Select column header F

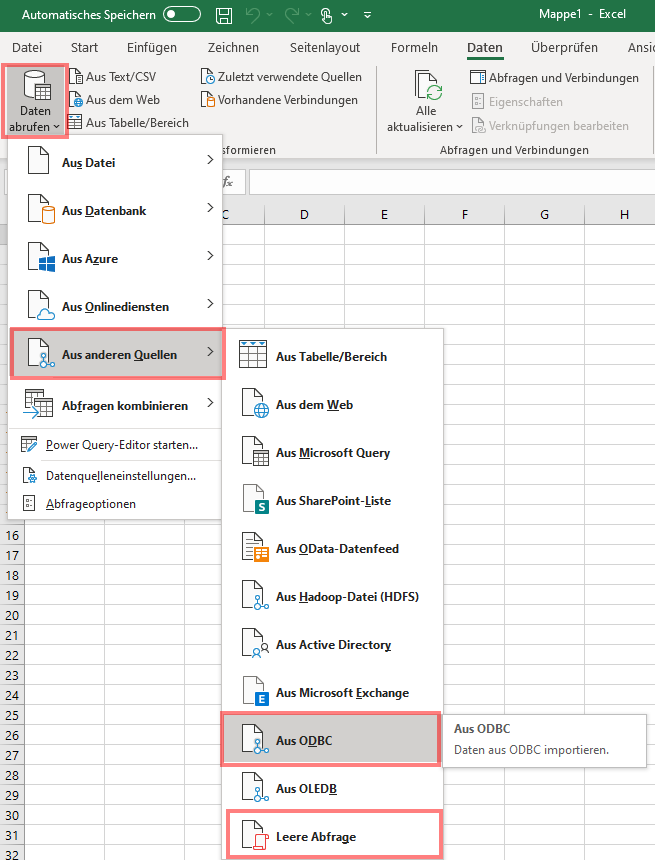pyautogui.click(x=465, y=214)
